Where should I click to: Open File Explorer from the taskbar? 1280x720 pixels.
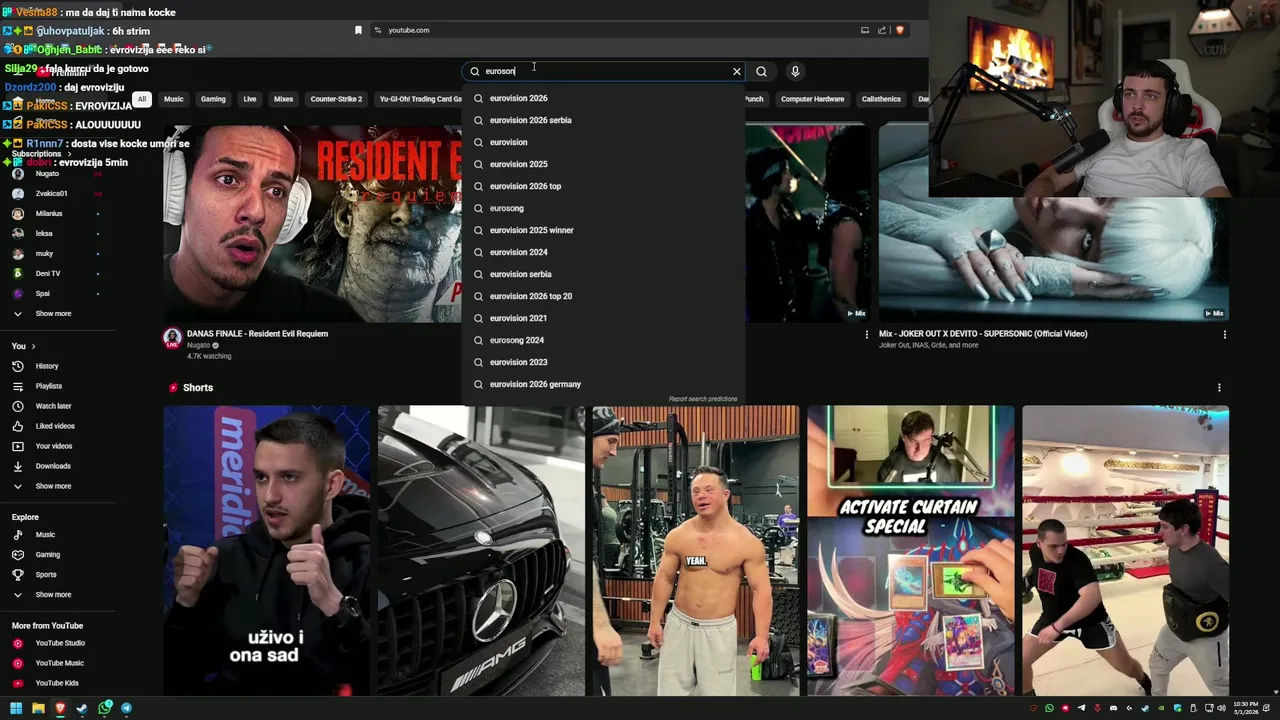[x=38, y=708]
